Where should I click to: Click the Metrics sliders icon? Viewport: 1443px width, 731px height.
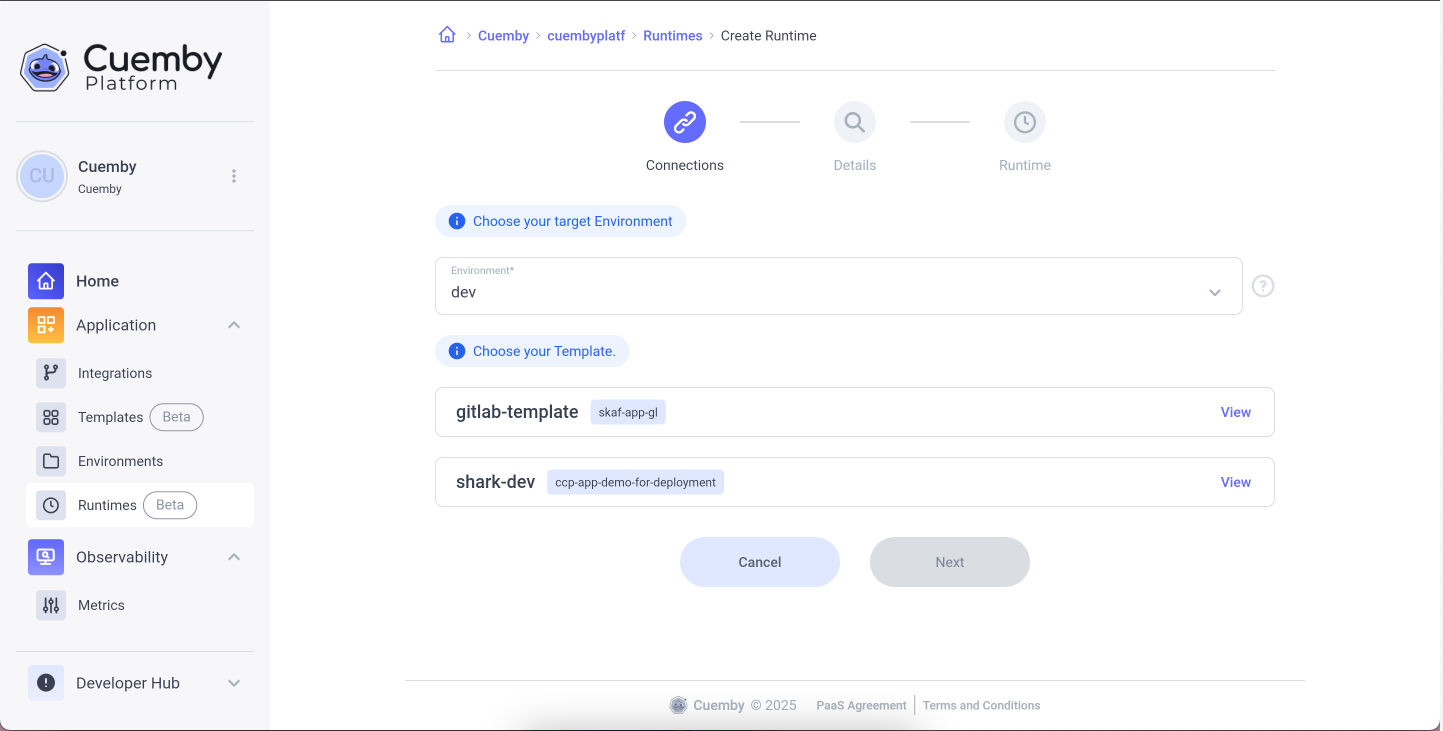click(x=51, y=605)
